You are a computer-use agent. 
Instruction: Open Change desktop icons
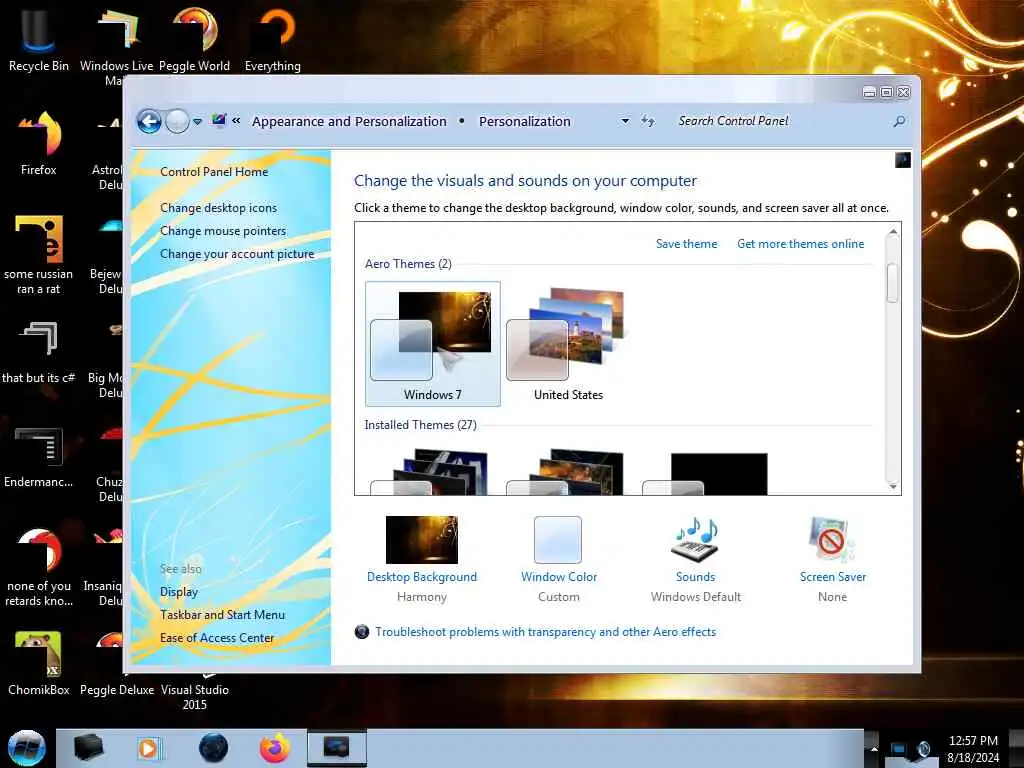point(218,208)
